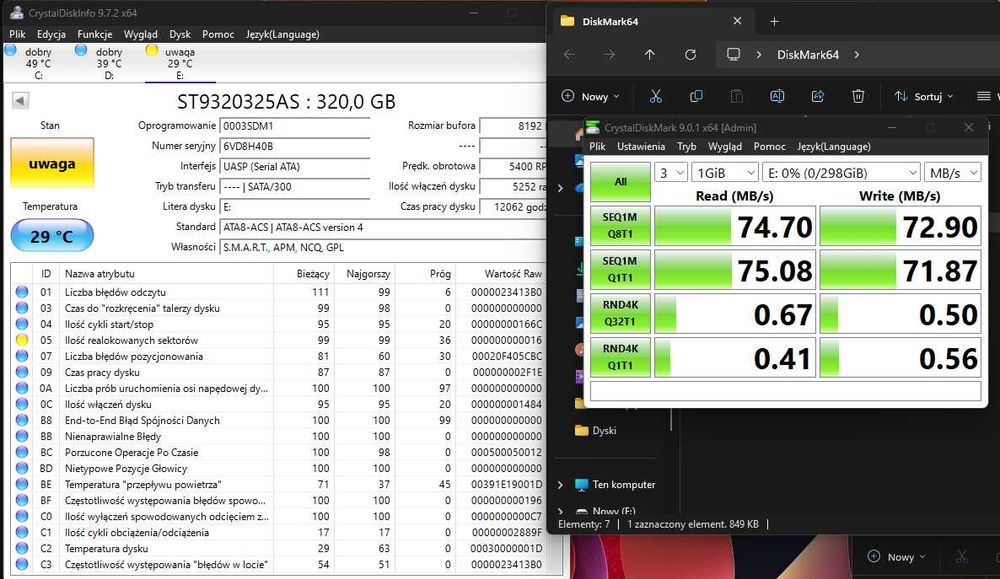Expand the Ten komputer tree node
This screenshot has height=579, width=1000.
[x=561, y=485]
